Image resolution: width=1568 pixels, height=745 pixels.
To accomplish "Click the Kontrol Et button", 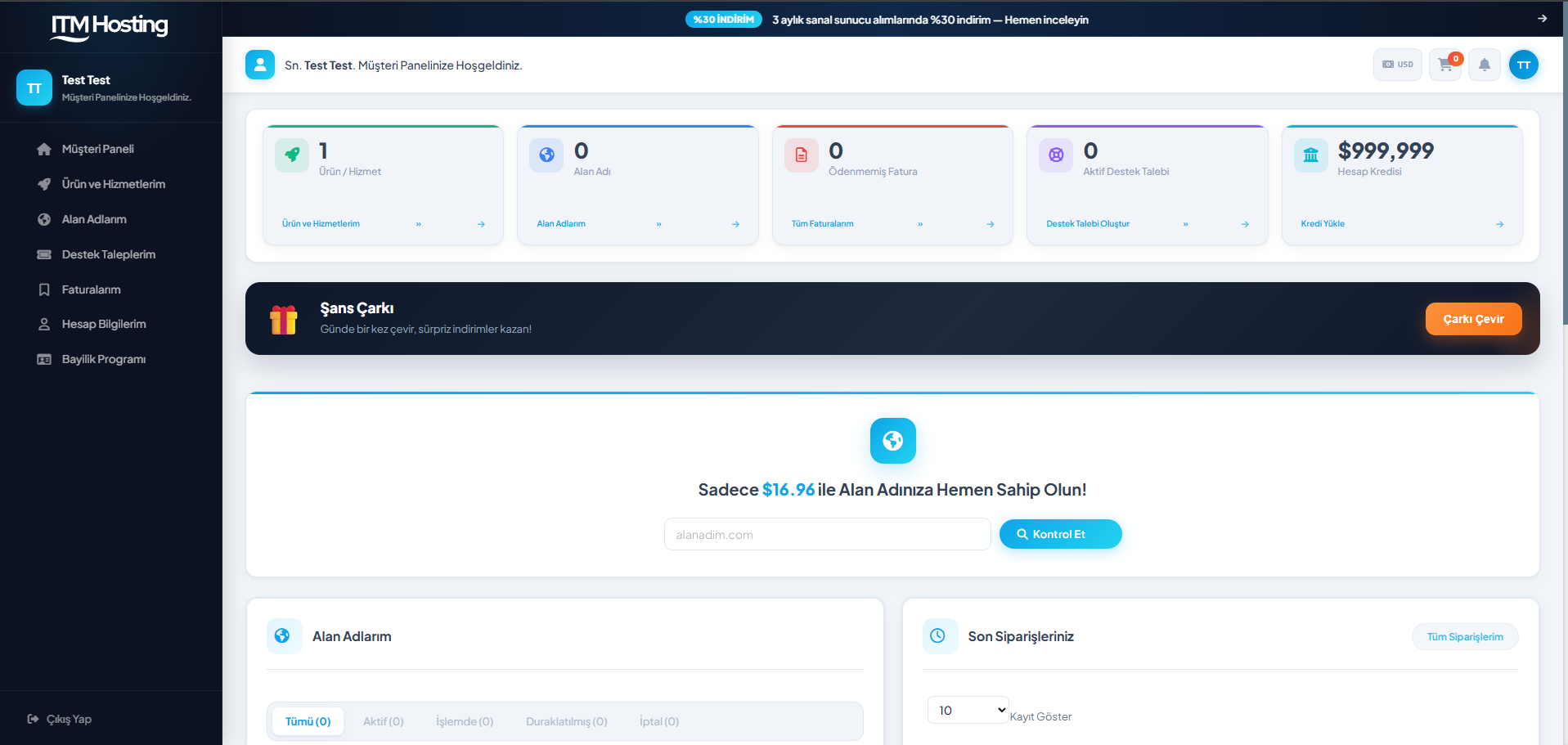I will coord(1060,534).
